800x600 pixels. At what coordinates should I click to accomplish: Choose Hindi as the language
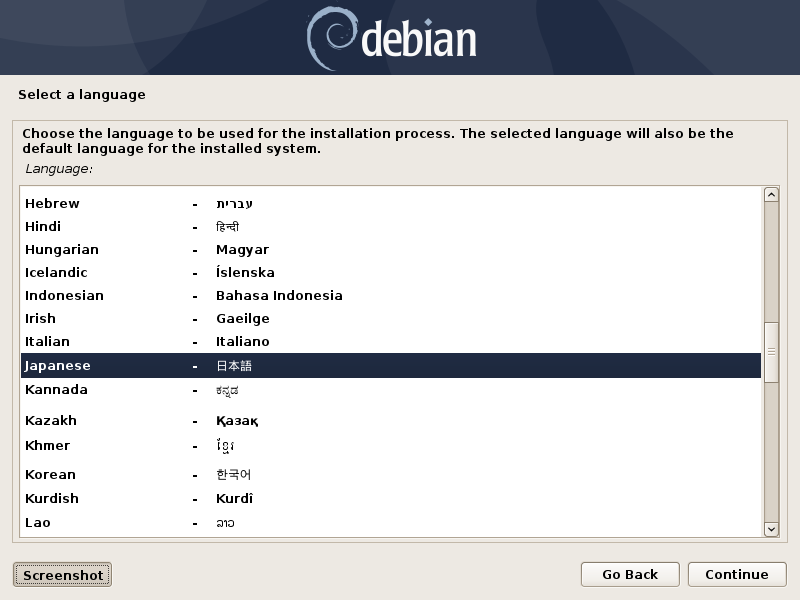(43, 227)
